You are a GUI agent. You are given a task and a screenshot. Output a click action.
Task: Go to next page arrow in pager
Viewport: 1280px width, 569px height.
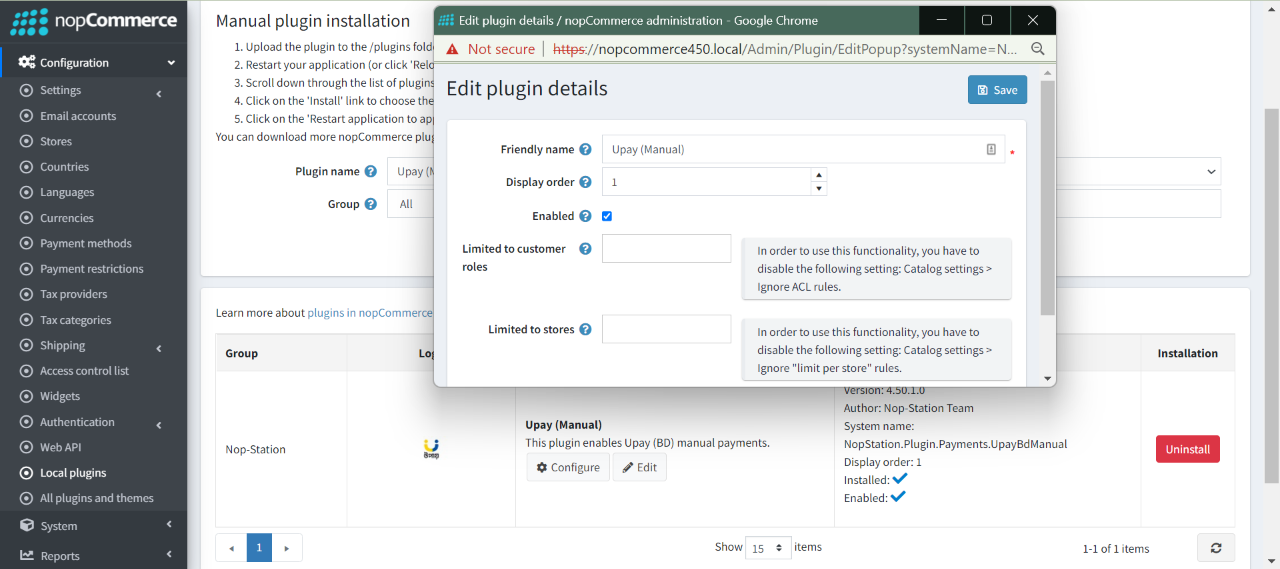click(x=287, y=548)
